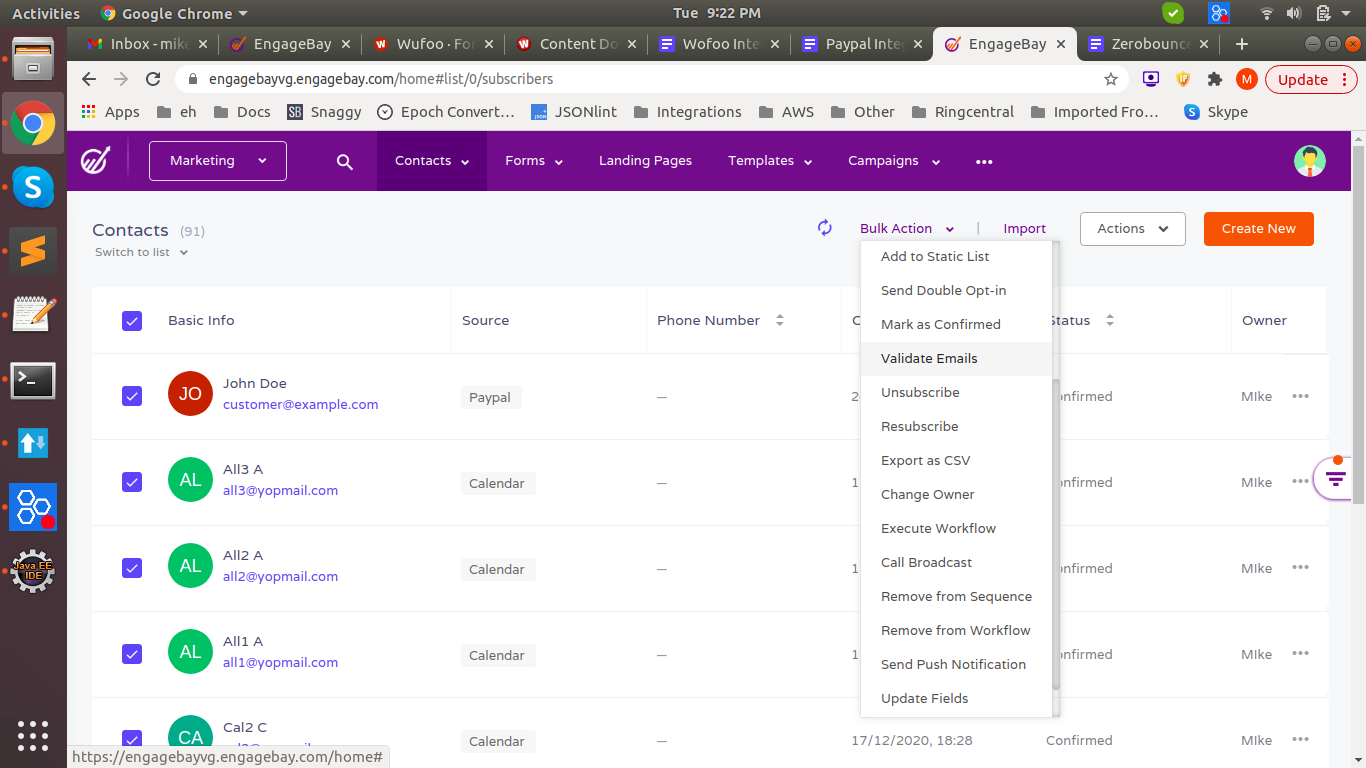Open the Files app in the dock
This screenshot has width=1366, height=768.
click(33, 61)
